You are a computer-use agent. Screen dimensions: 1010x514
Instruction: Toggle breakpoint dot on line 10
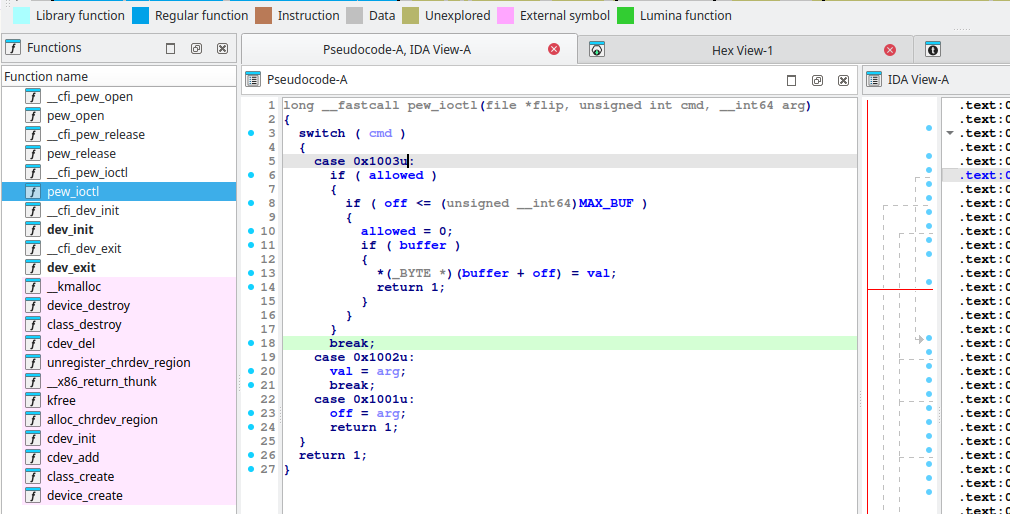pyautogui.click(x=251, y=231)
